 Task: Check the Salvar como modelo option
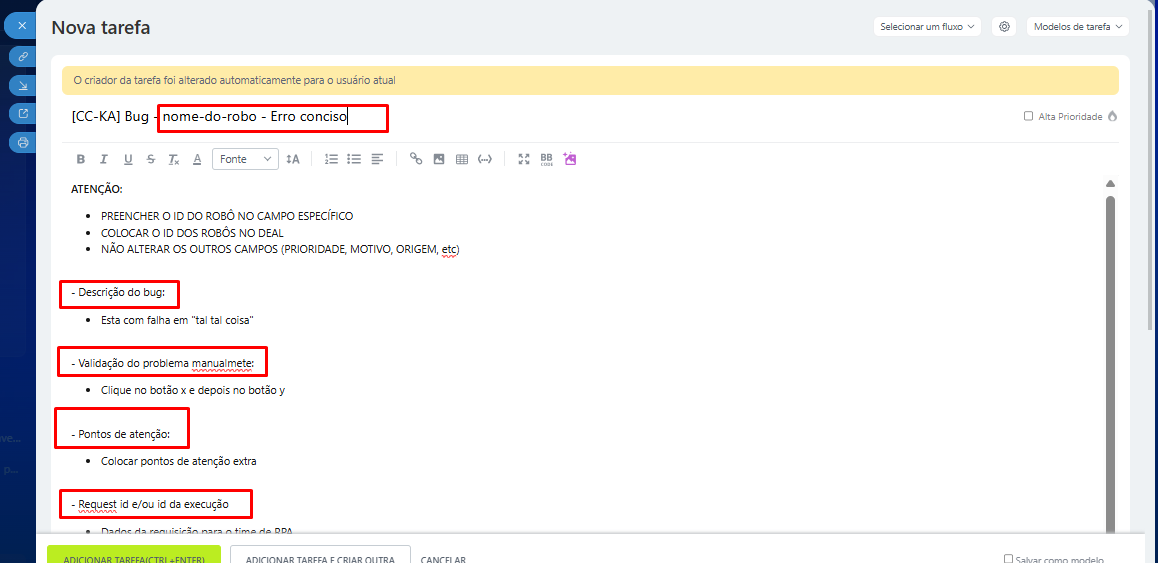(x=1008, y=559)
